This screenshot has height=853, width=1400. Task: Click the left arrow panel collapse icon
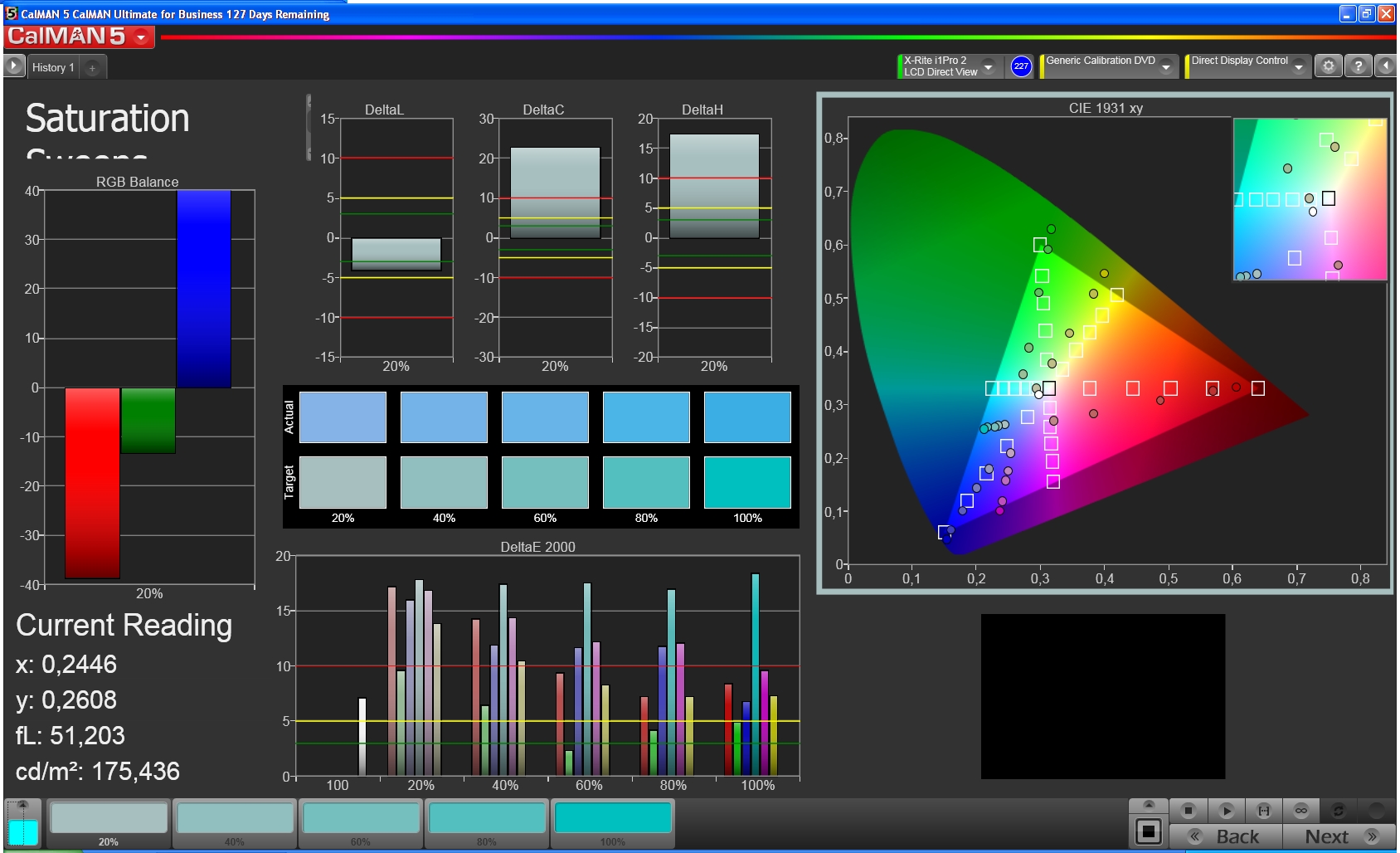1385,66
